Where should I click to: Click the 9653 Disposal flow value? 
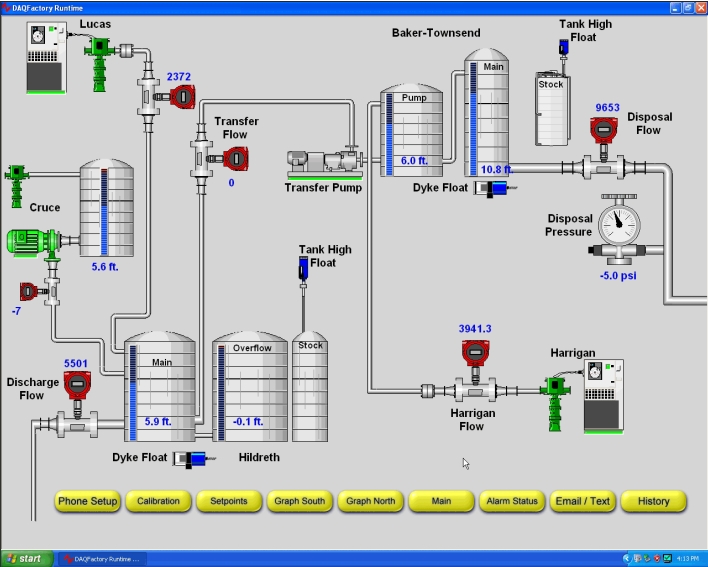pyautogui.click(x=607, y=107)
